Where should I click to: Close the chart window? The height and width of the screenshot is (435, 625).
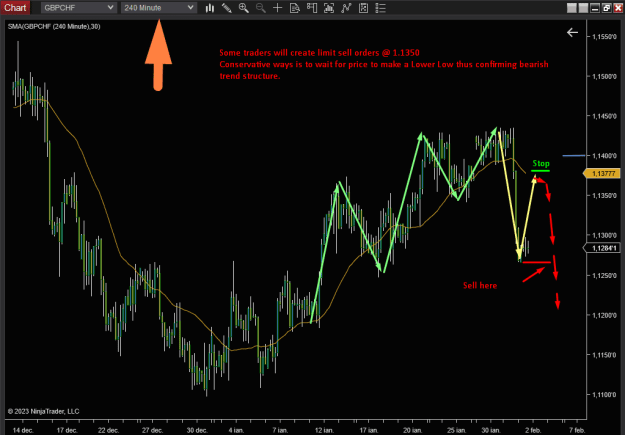click(x=618, y=8)
